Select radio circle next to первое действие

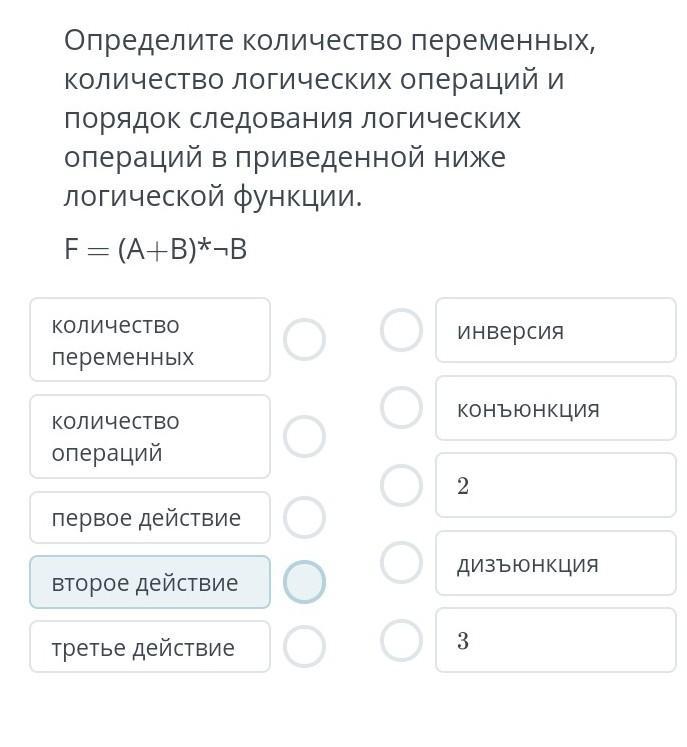click(x=304, y=517)
